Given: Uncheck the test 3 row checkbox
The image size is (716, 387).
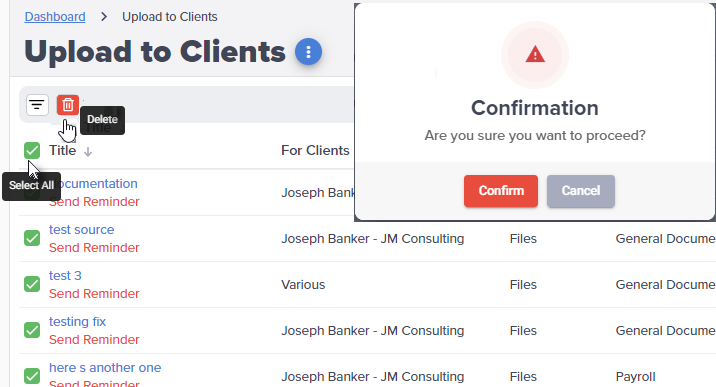Looking at the screenshot, I should (32, 284).
